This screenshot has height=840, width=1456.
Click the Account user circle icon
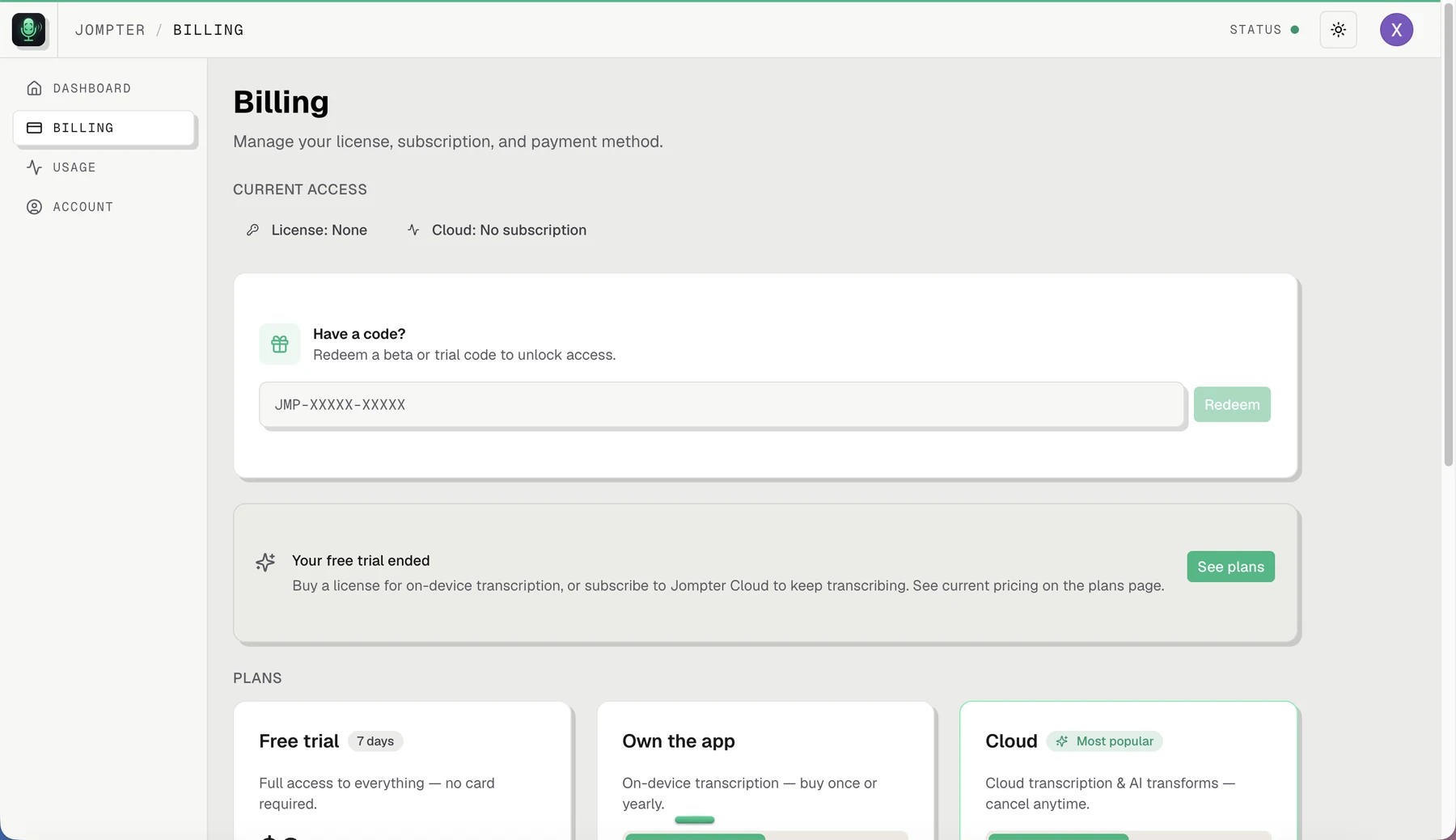pos(34,207)
